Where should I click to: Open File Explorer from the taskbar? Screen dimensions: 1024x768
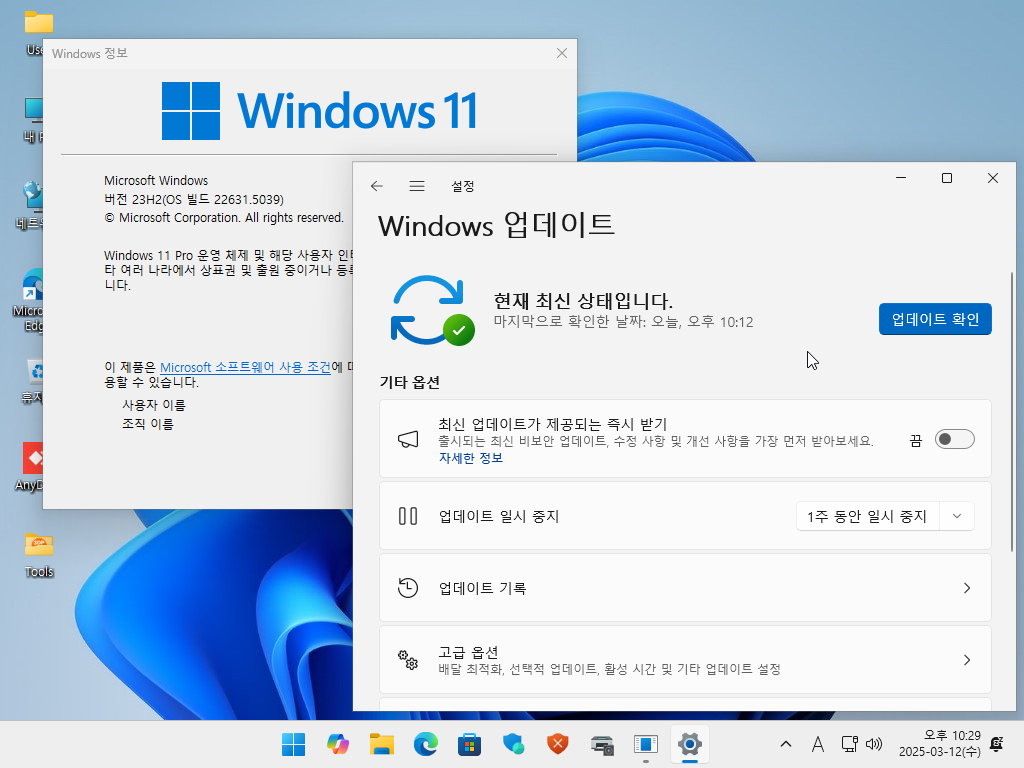381,744
